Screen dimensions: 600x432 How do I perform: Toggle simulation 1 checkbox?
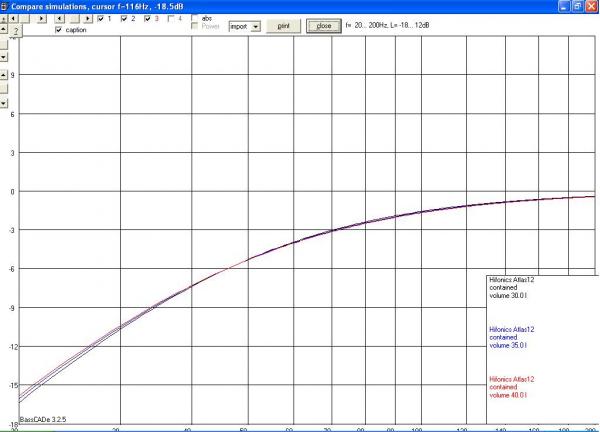[98, 19]
